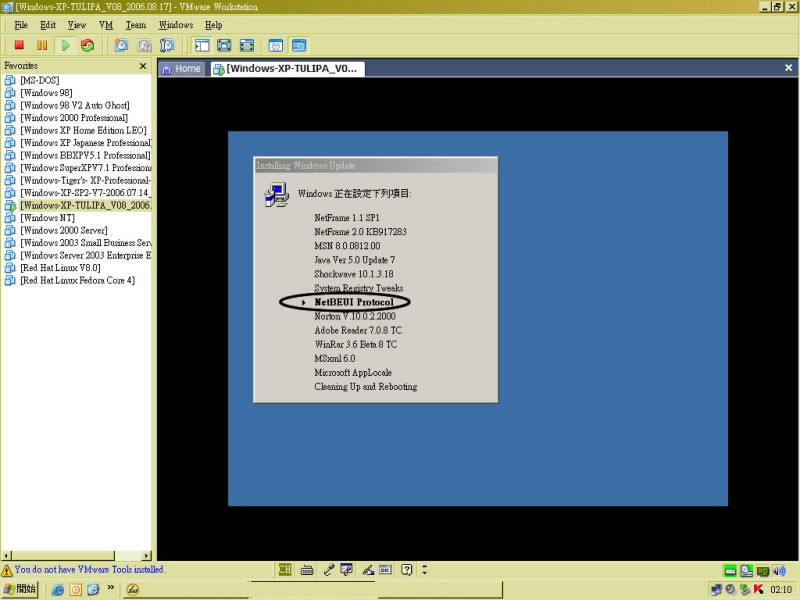800x600 pixels.
Task: Toggle the Favorites sidebar toolbar icon
Action: pos(202,45)
